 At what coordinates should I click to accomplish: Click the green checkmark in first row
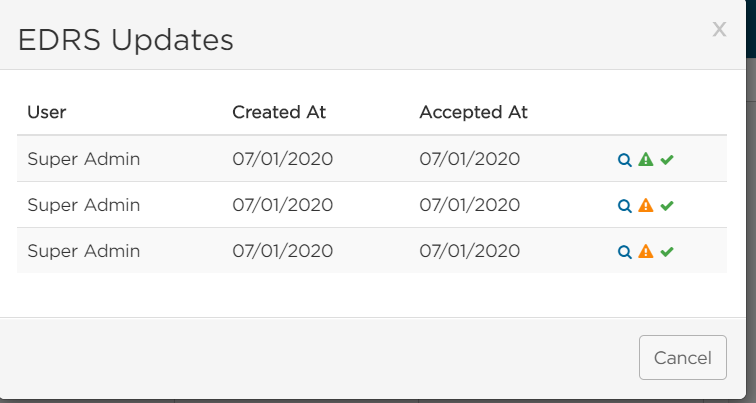coord(667,160)
